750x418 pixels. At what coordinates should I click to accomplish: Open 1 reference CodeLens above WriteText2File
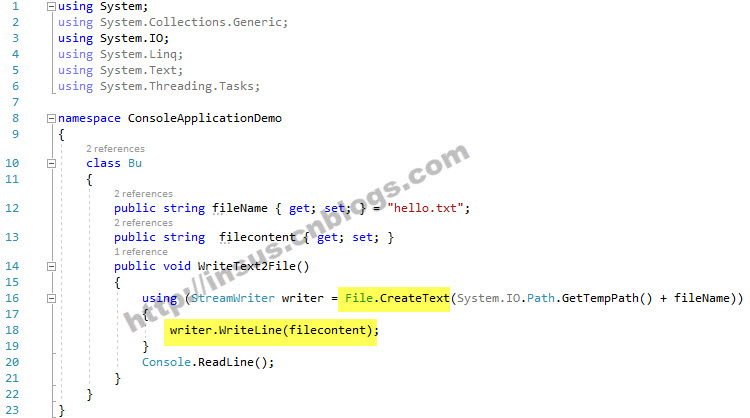click(141, 252)
